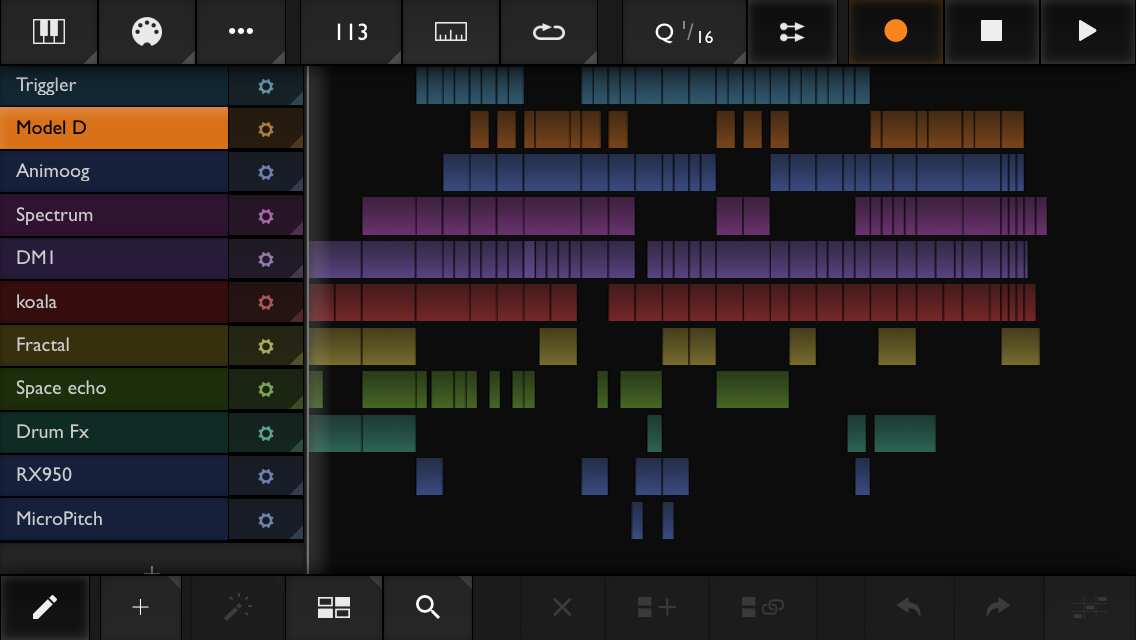
Task: Select the Spectrum track
Action: coord(114,215)
